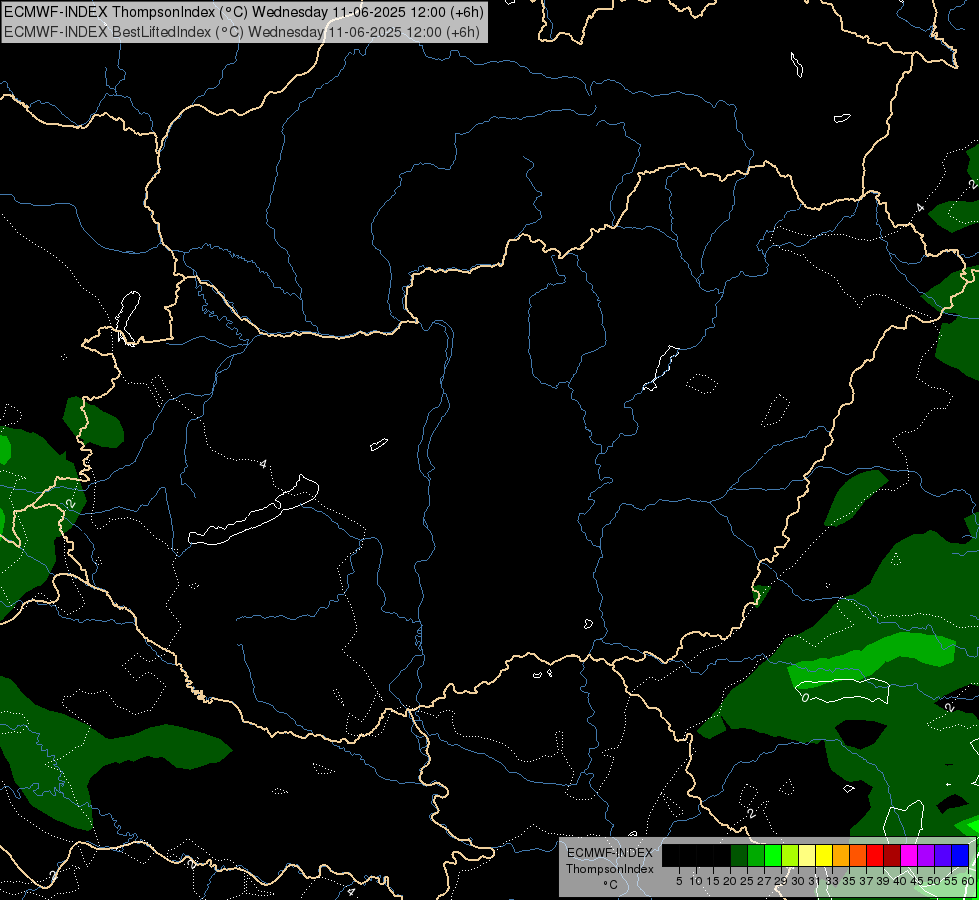Click the '0' lifted index contour label
This screenshot has height=900, width=979.
[x=805, y=697]
